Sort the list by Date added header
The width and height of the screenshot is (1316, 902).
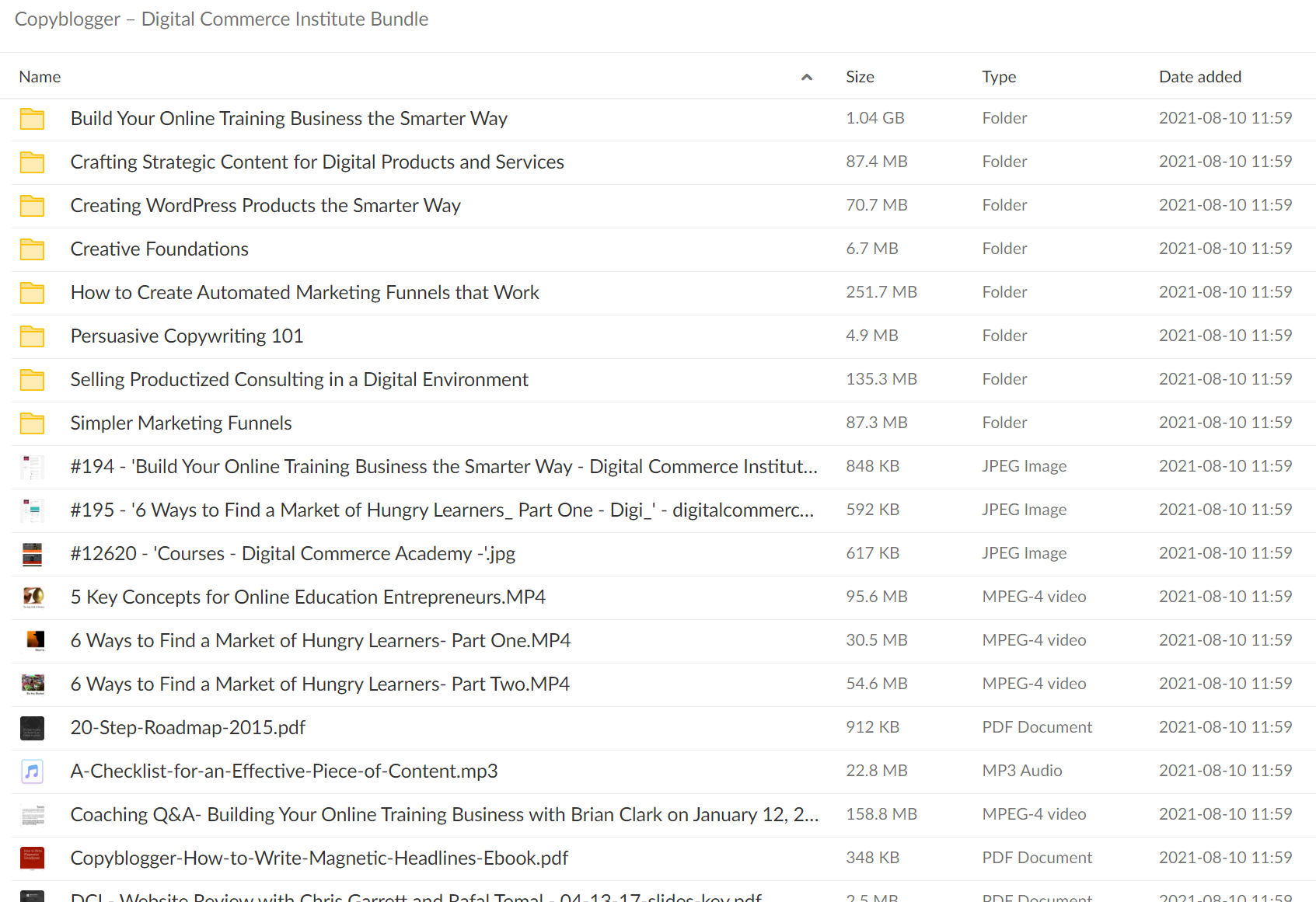(1200, 77)
